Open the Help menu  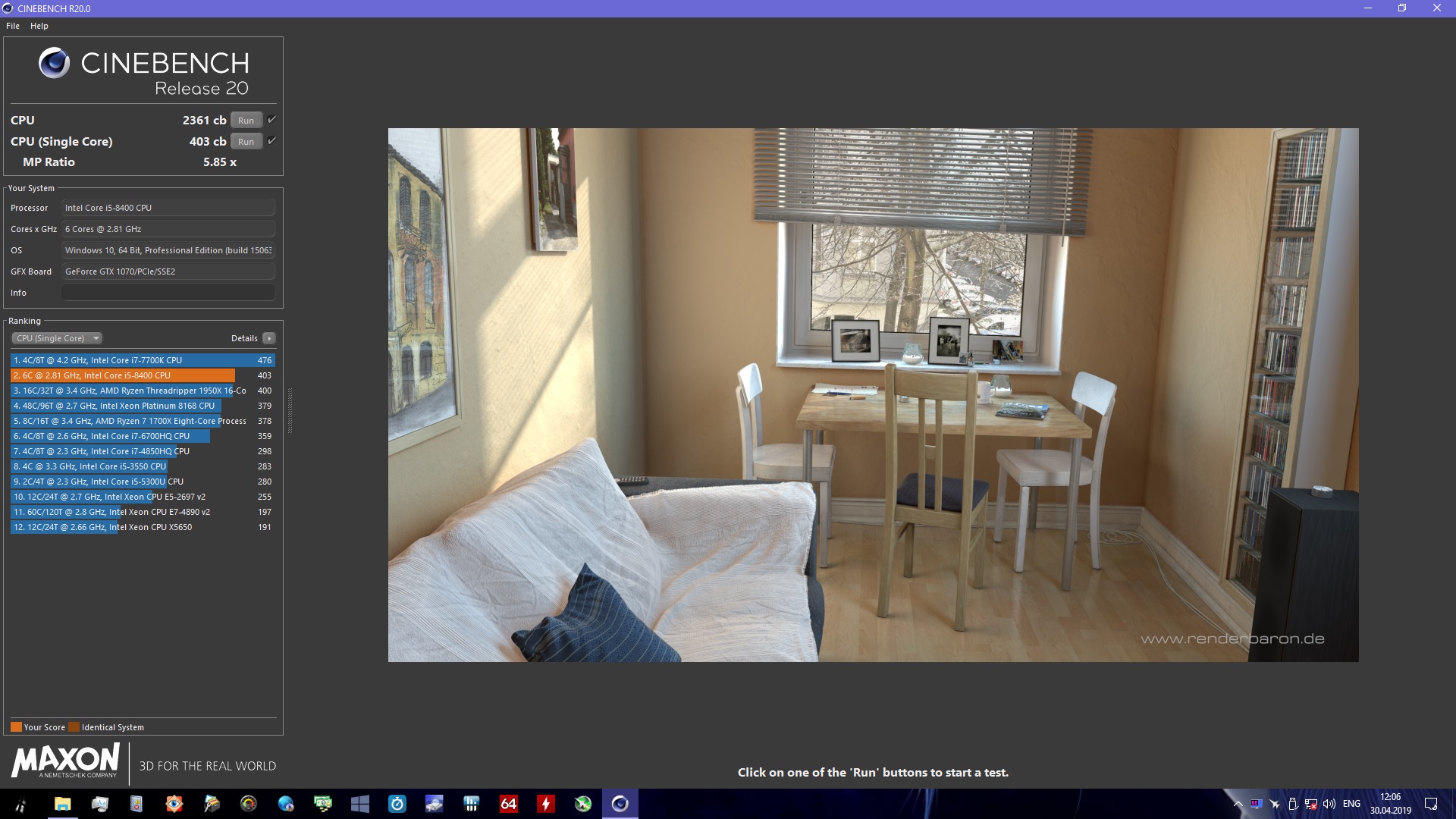pyautogui.click(x=39, y=26)
